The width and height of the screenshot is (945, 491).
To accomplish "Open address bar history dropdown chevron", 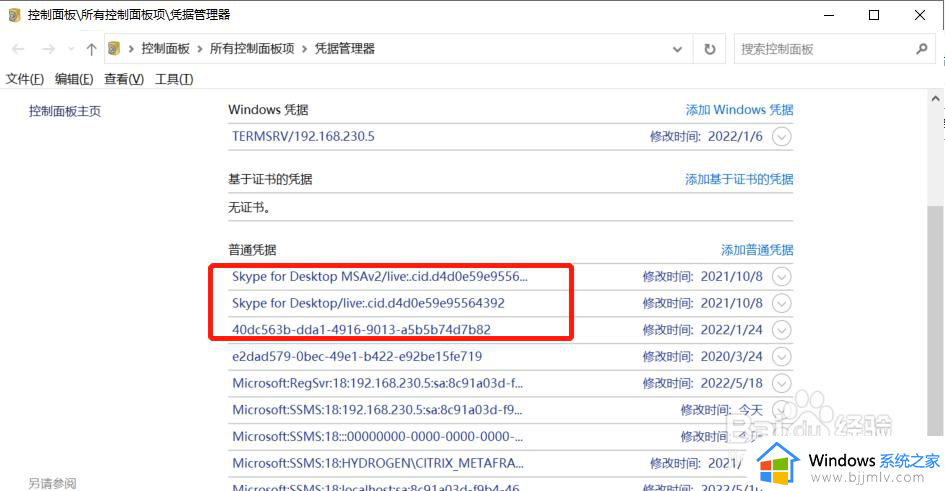I will click(677, 49).
